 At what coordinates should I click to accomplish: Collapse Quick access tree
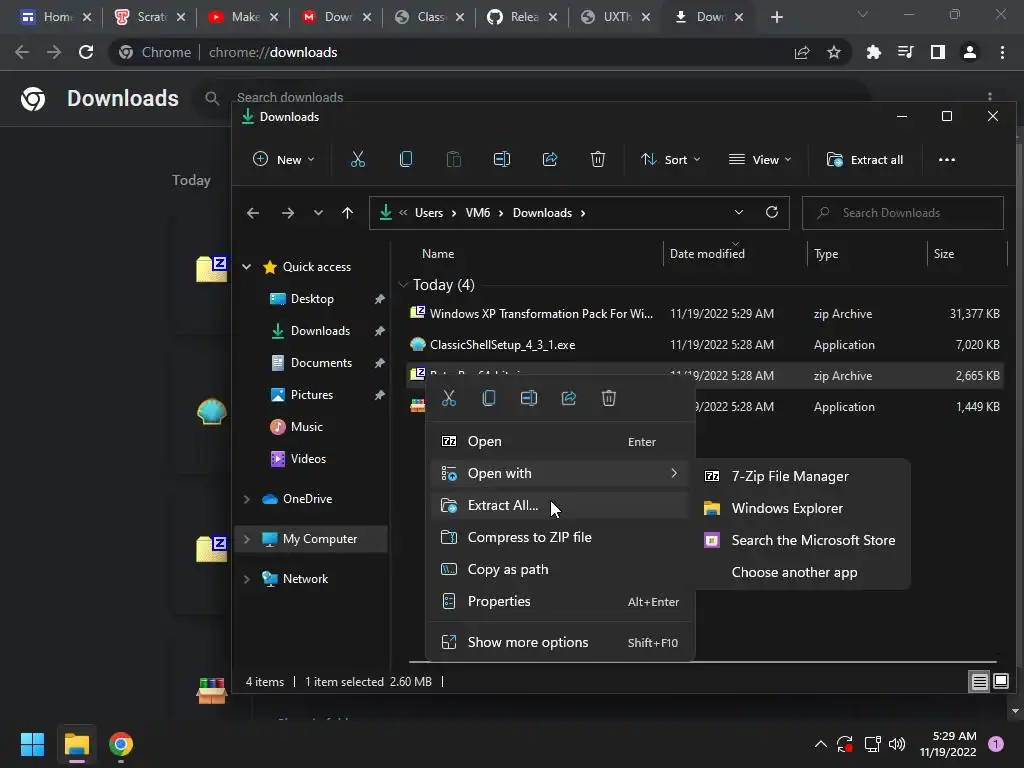coord(247,266)
